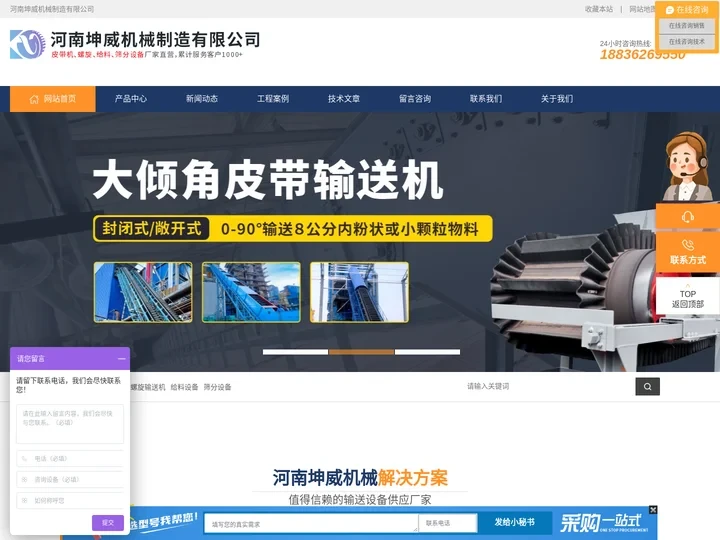Click the 联系方式 phone icon button
The width and height of the screenshot is (720, 540).
(687, 253)
